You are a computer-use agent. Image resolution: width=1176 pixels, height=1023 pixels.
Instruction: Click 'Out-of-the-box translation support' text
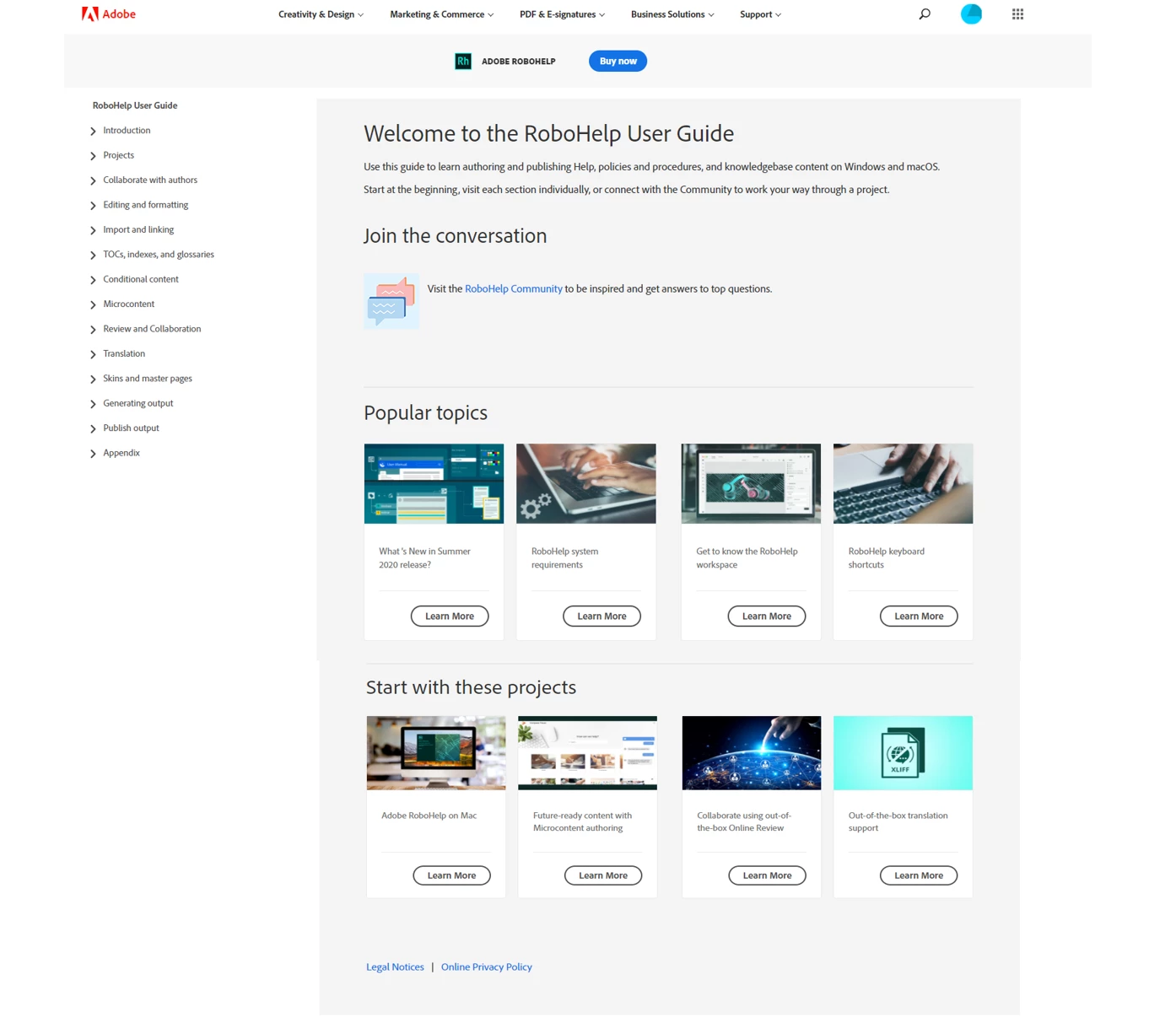point(898,821)
